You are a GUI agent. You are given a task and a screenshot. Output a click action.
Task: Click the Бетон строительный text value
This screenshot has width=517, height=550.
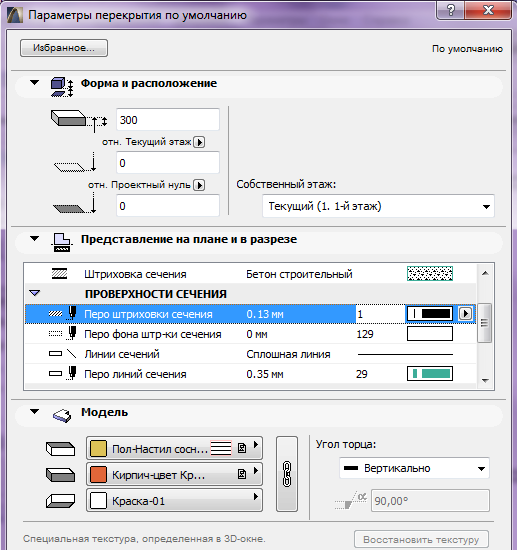click(x=299, y=274)
